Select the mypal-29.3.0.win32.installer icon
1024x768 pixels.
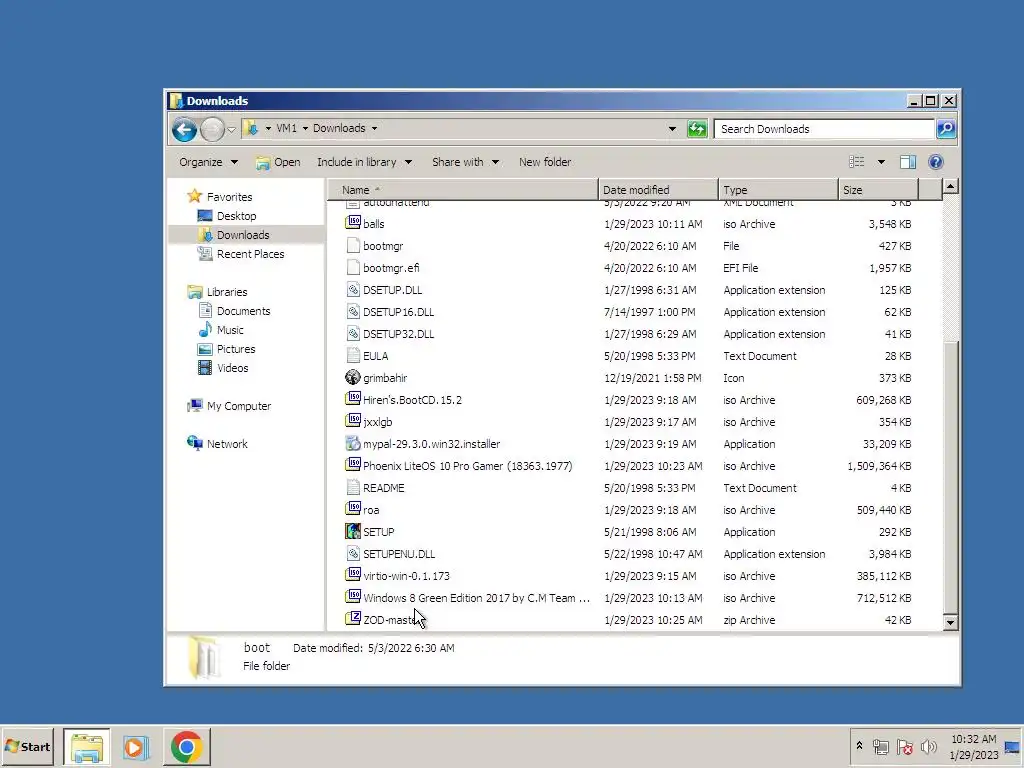pos(353,443)
